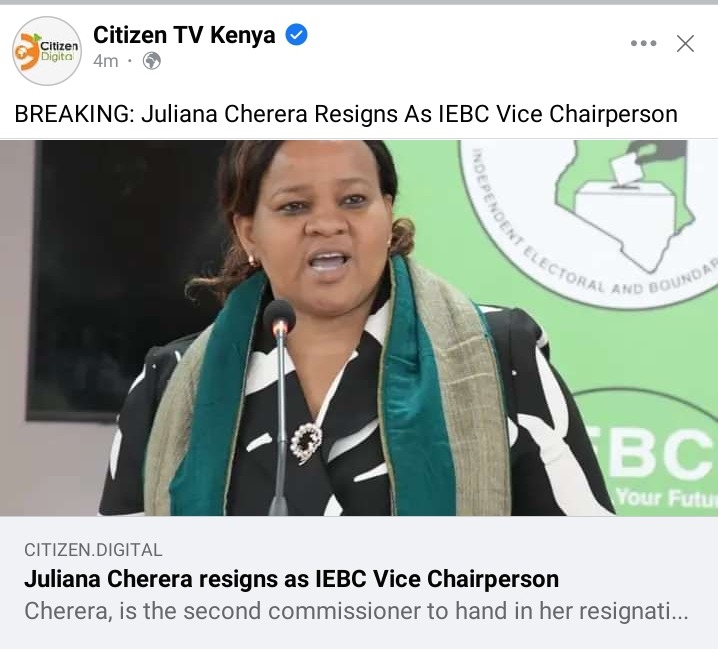Click the 4m post timestamp
The width and height of the screenshot is (718, 649).
pos(106,61)
